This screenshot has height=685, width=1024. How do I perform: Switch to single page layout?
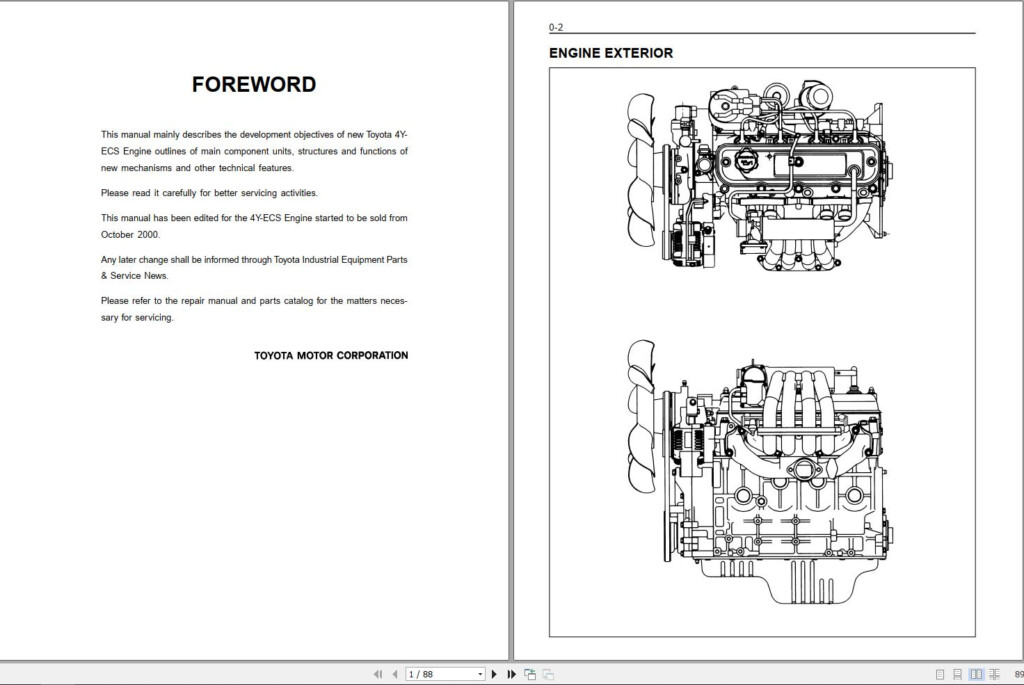tap(940, 674)
